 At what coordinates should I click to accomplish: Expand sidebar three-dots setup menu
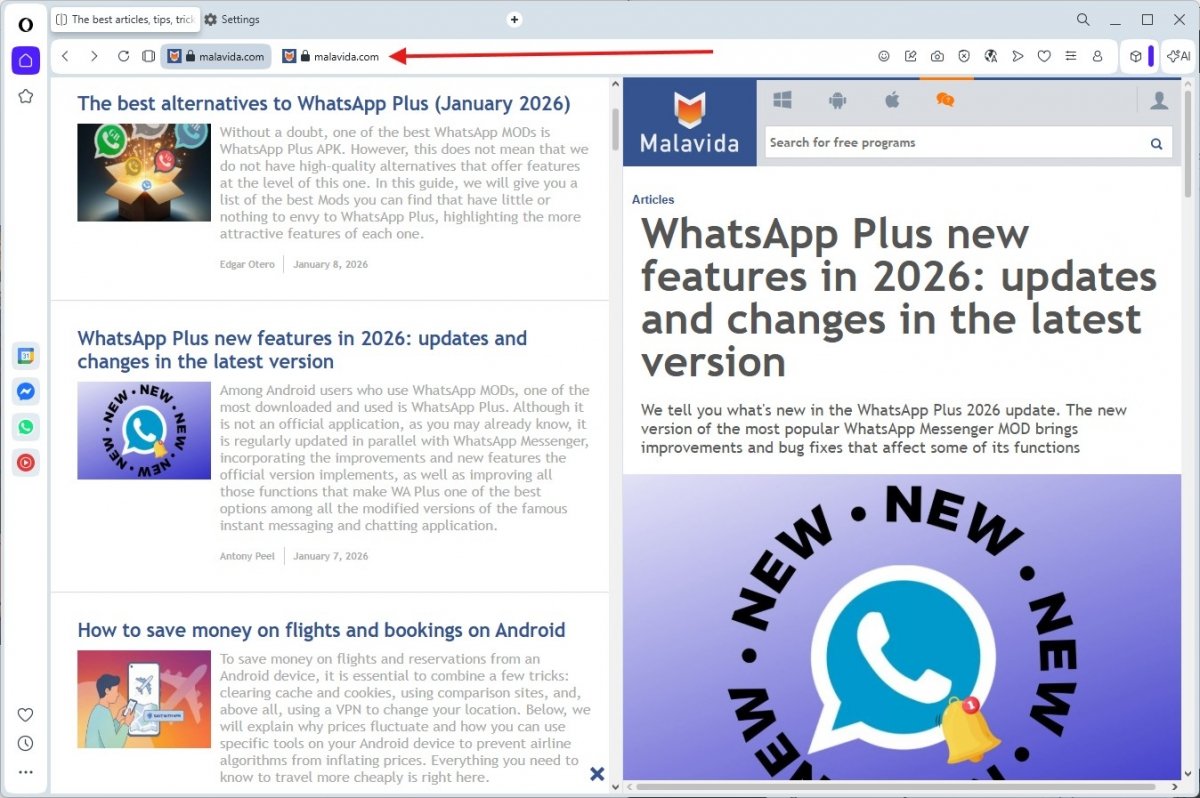pos(26,772)
